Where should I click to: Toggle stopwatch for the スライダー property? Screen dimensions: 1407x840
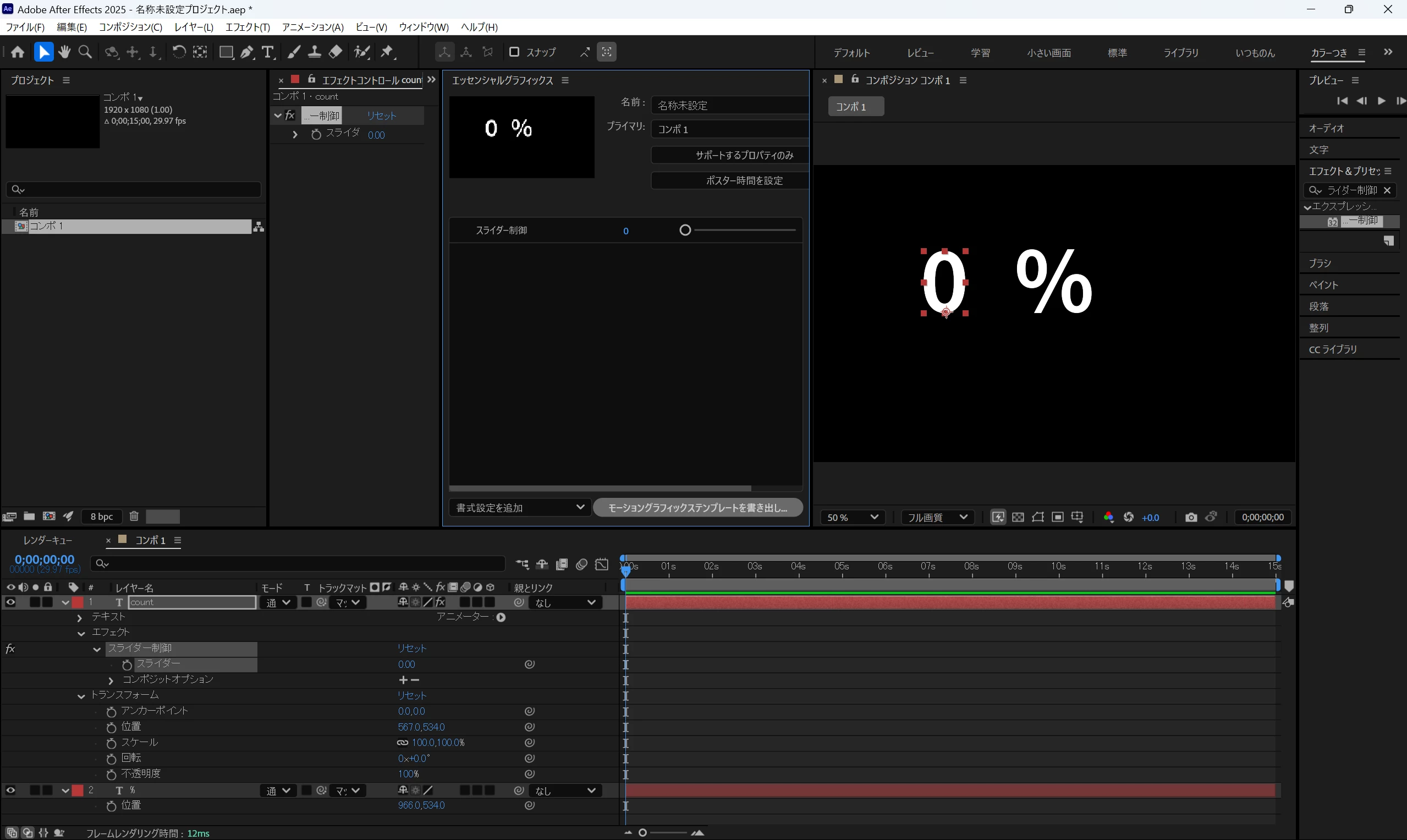127,665
